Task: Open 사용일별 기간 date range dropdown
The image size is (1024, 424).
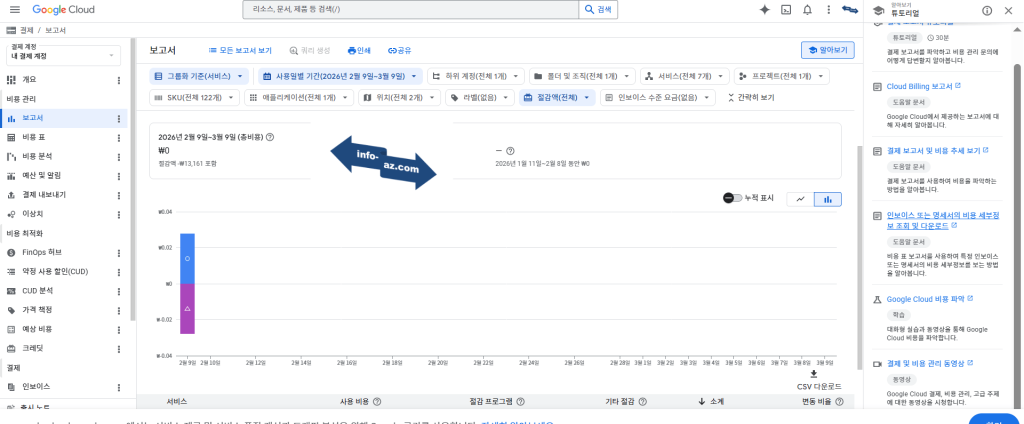Action: pos(340,76)
